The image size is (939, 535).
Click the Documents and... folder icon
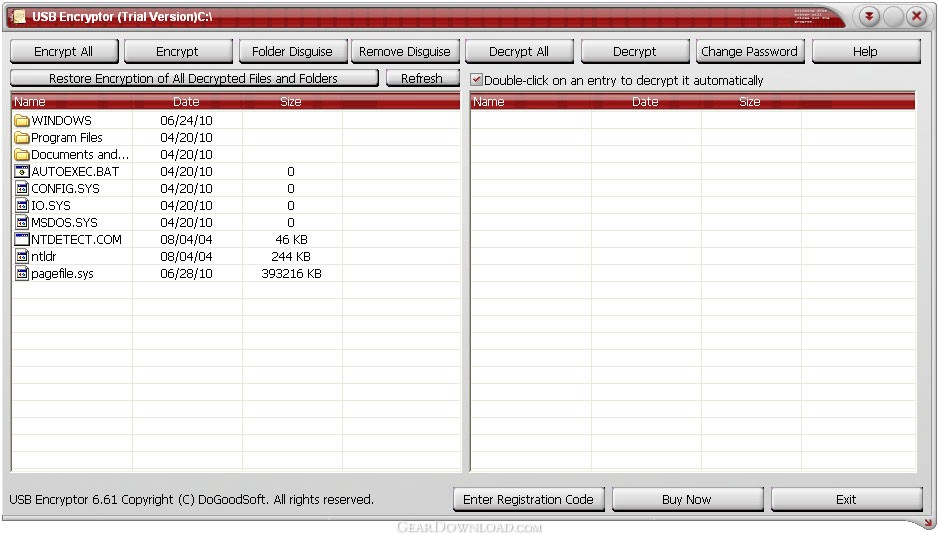click(22, 155)
